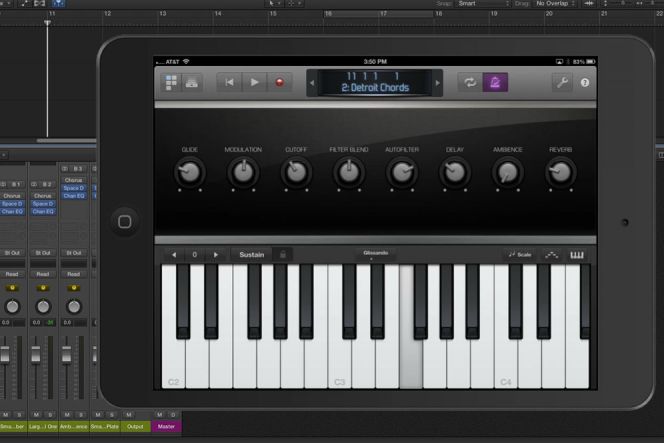Click bar 14 on the ruler
Image resolution: width=664 pixels, height=443 pixels.
click(x=218, y=14)
